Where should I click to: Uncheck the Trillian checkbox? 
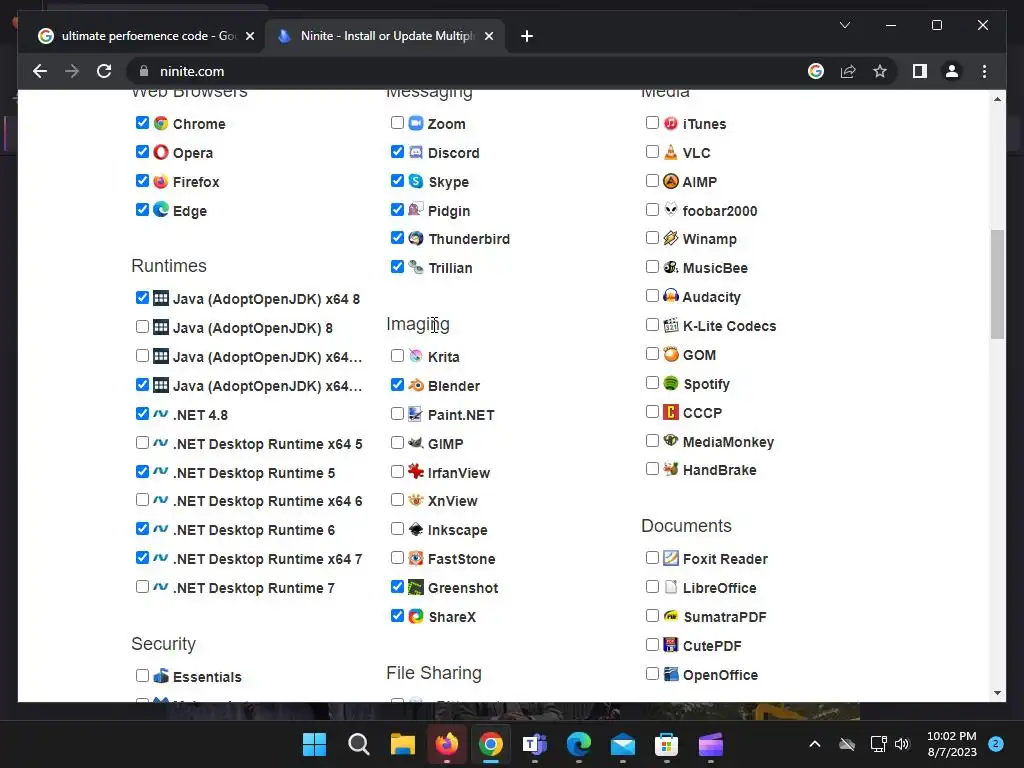pos(397,266)
